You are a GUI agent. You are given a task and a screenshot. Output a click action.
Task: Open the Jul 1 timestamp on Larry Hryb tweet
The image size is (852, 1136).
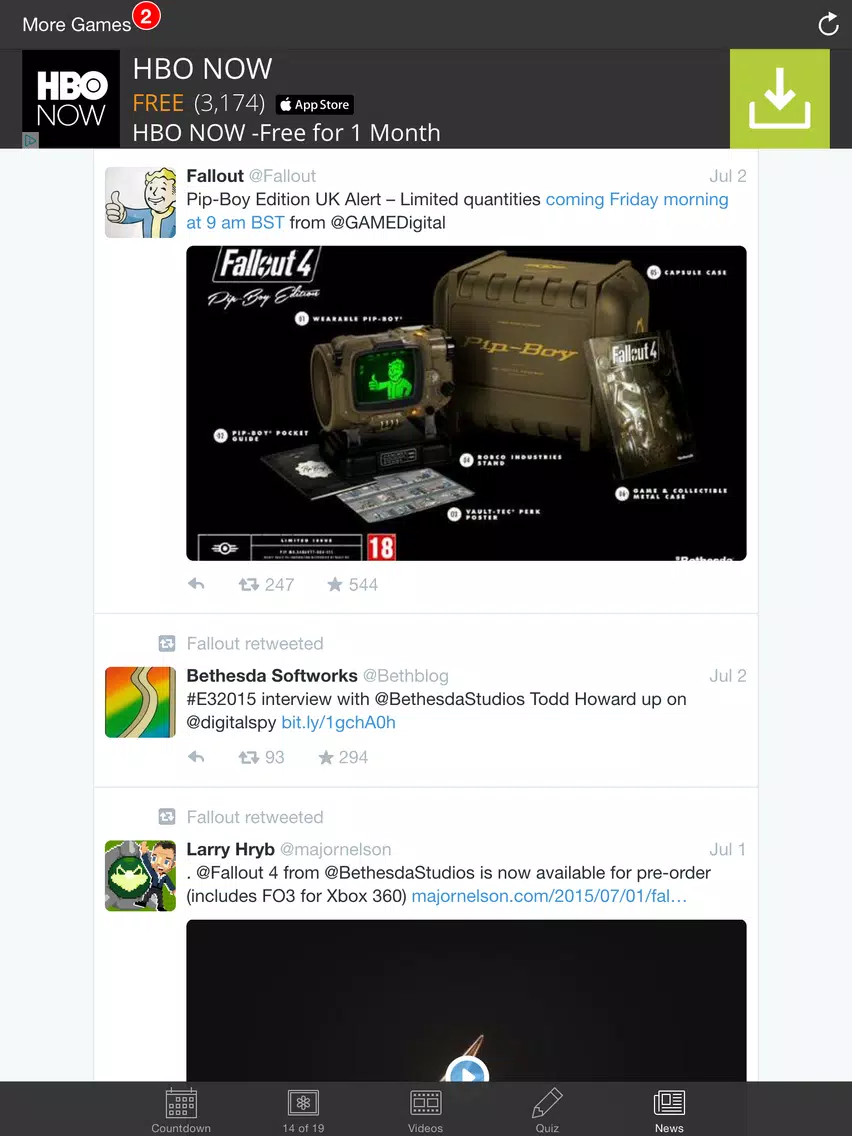click(x=727, y=849)
